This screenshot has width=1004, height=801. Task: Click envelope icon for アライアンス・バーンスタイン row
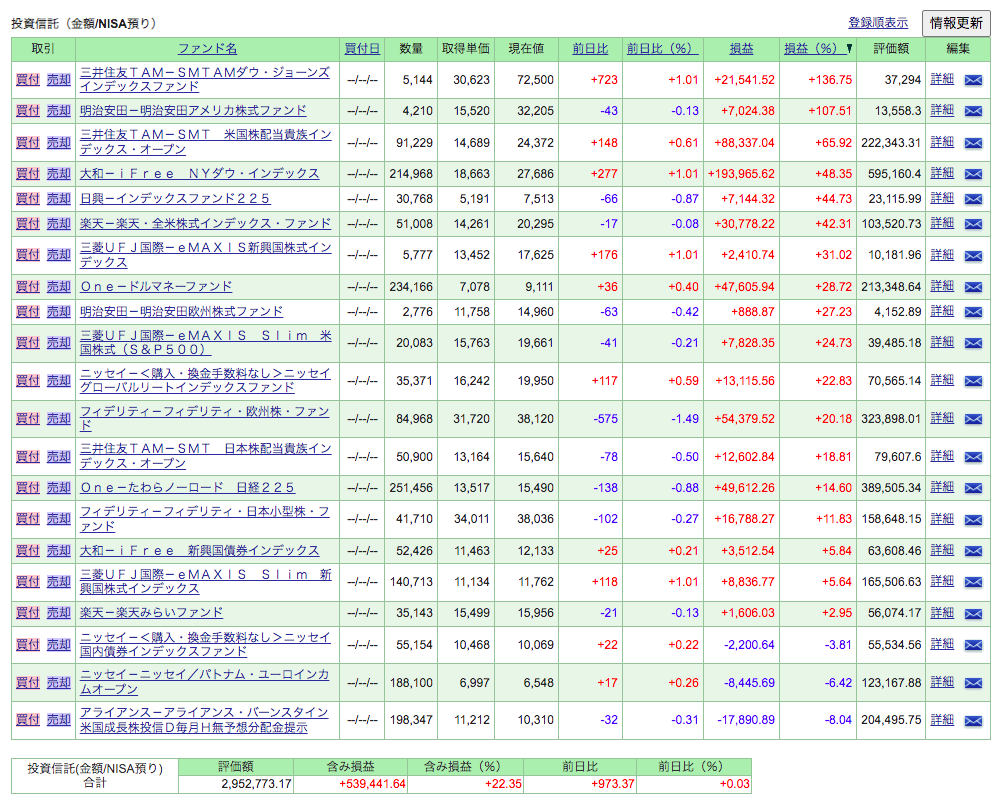[973, 721]
